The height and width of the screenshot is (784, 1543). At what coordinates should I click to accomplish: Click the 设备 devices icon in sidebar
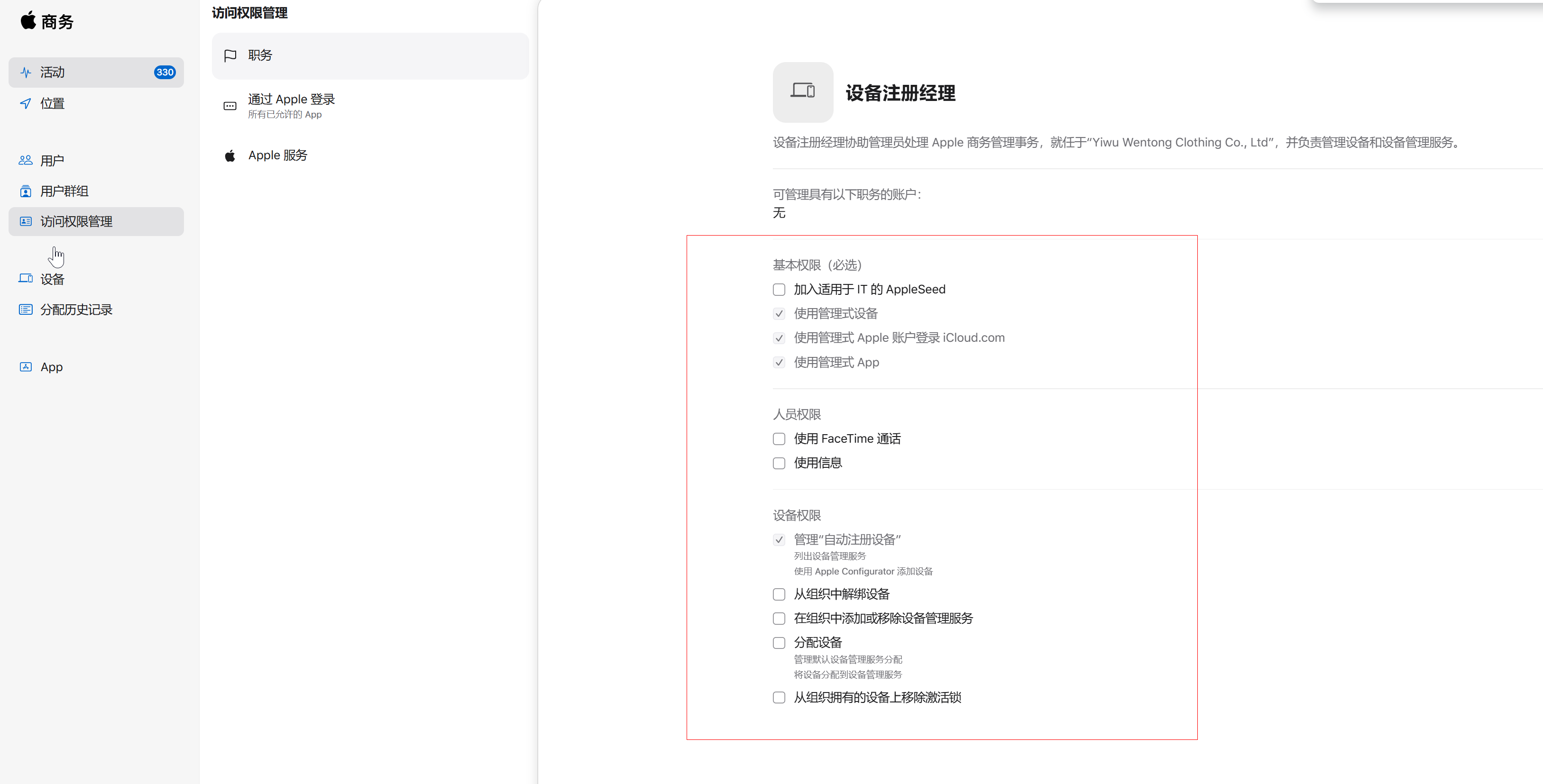point(26,279)
